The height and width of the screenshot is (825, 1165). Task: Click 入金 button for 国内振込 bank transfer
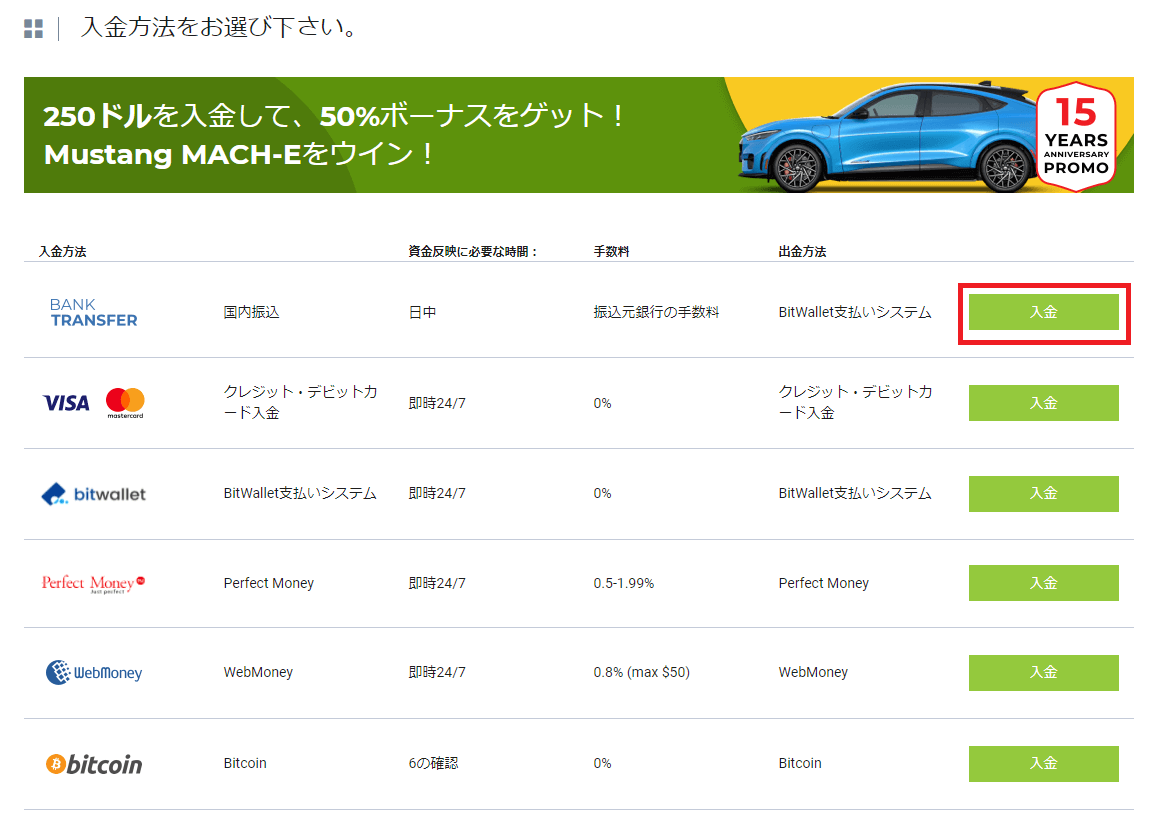[1043, 312]
